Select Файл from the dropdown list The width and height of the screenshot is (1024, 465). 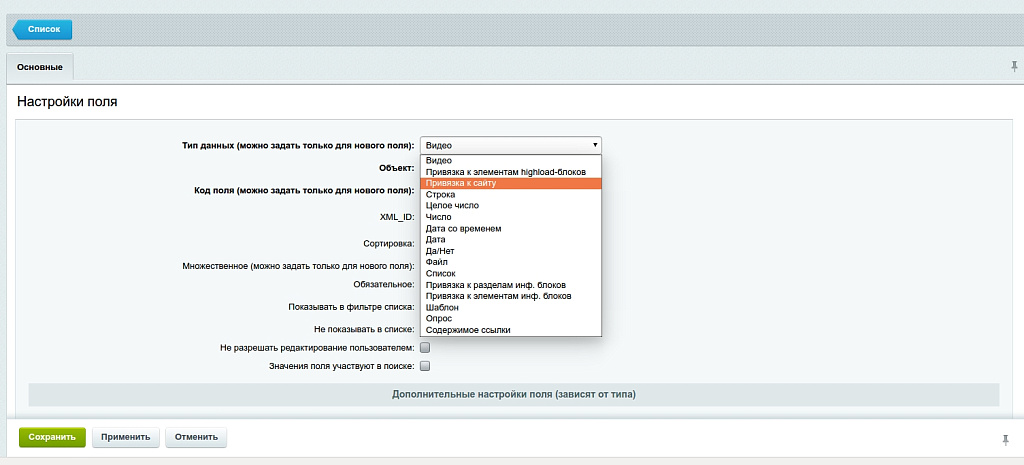click(x=438, y=262)
